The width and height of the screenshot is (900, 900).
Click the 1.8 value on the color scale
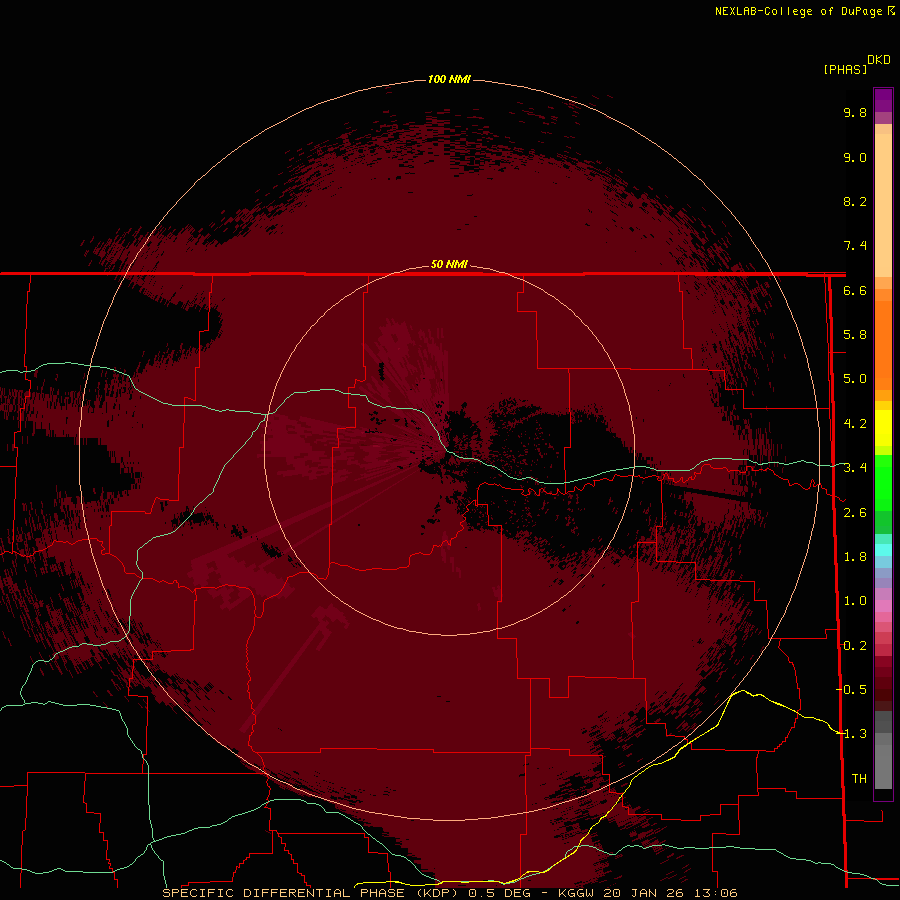pos(855,557)
